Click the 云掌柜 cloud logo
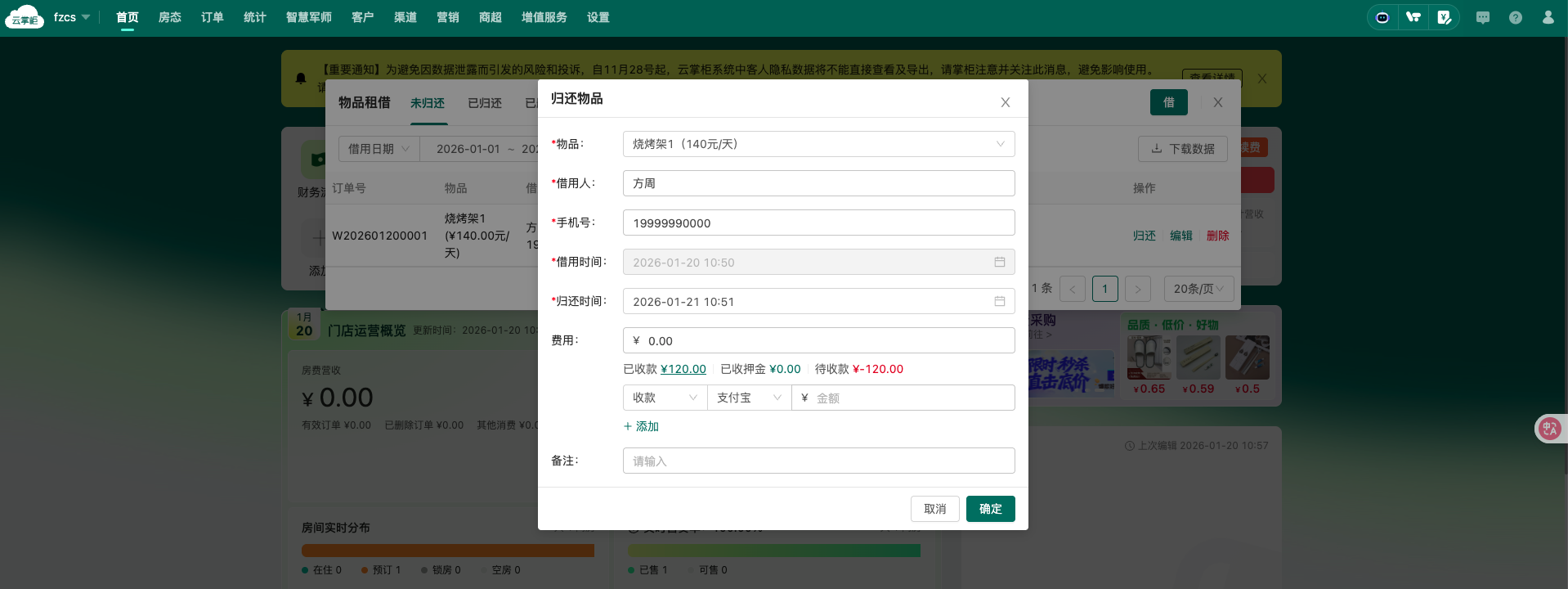 pos(25,17)
